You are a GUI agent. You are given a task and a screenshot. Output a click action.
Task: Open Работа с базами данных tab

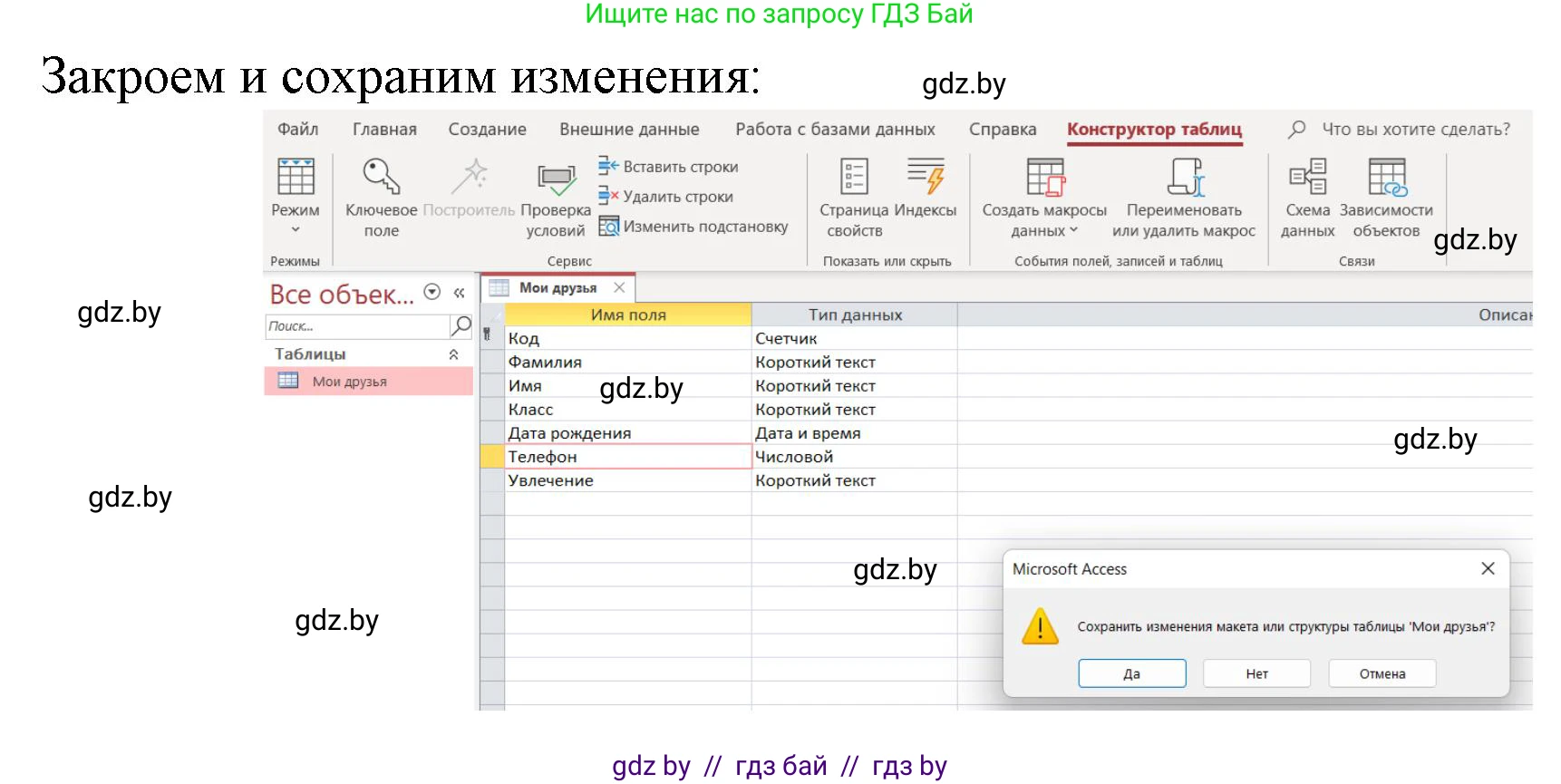tap(835, 129)
